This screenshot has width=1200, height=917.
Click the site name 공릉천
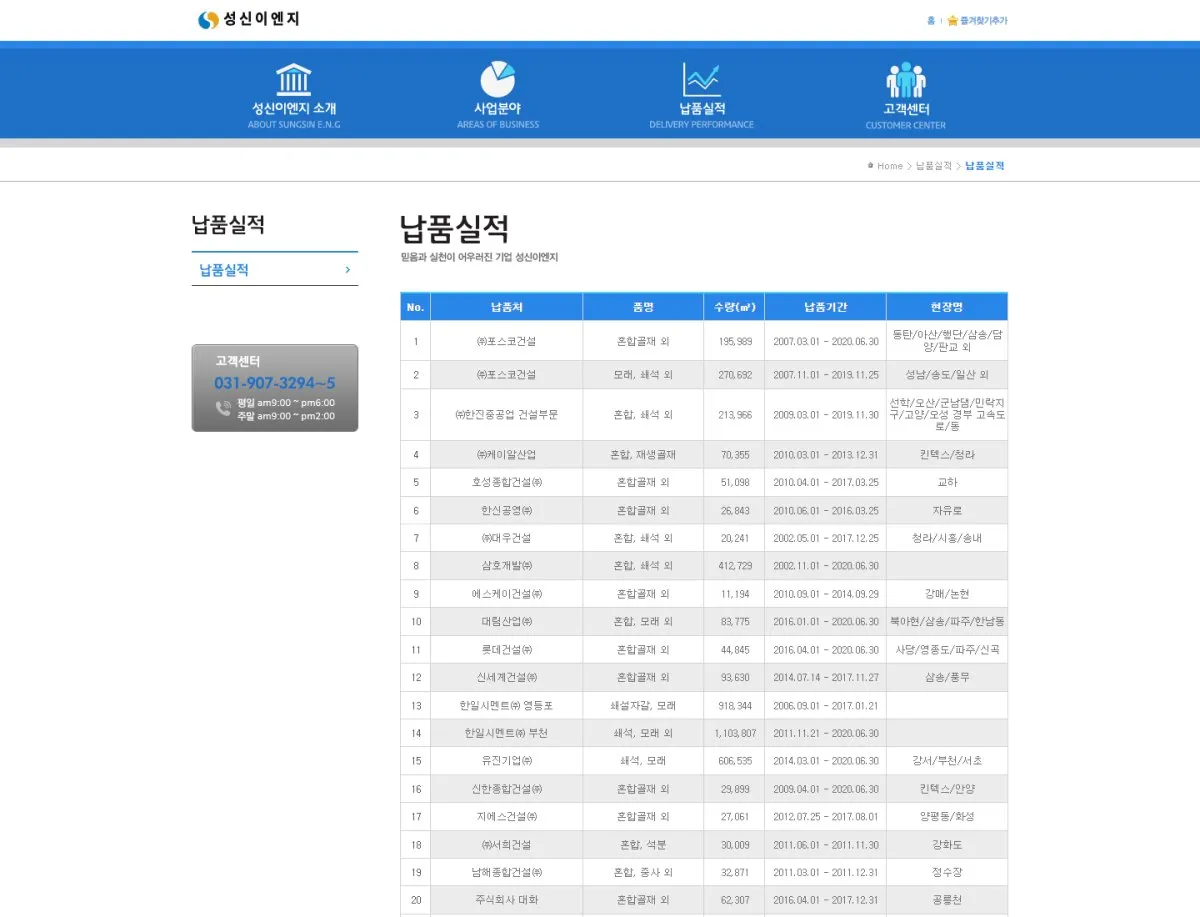coord(947,900)
